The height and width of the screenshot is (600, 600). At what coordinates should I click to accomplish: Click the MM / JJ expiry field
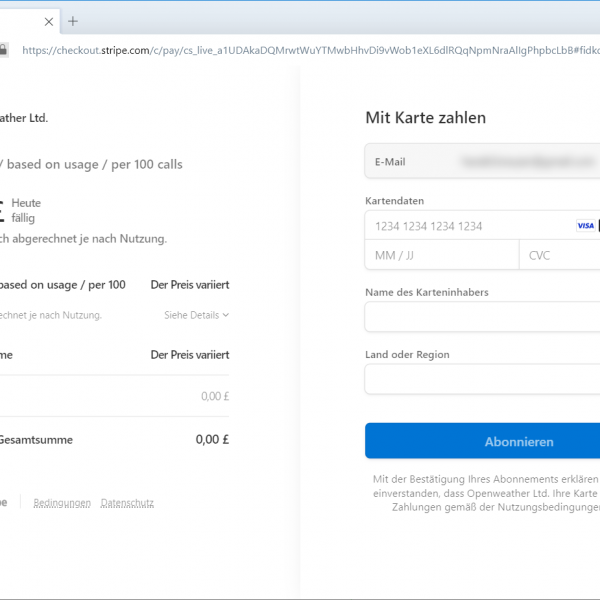click(x=441, y=255)
